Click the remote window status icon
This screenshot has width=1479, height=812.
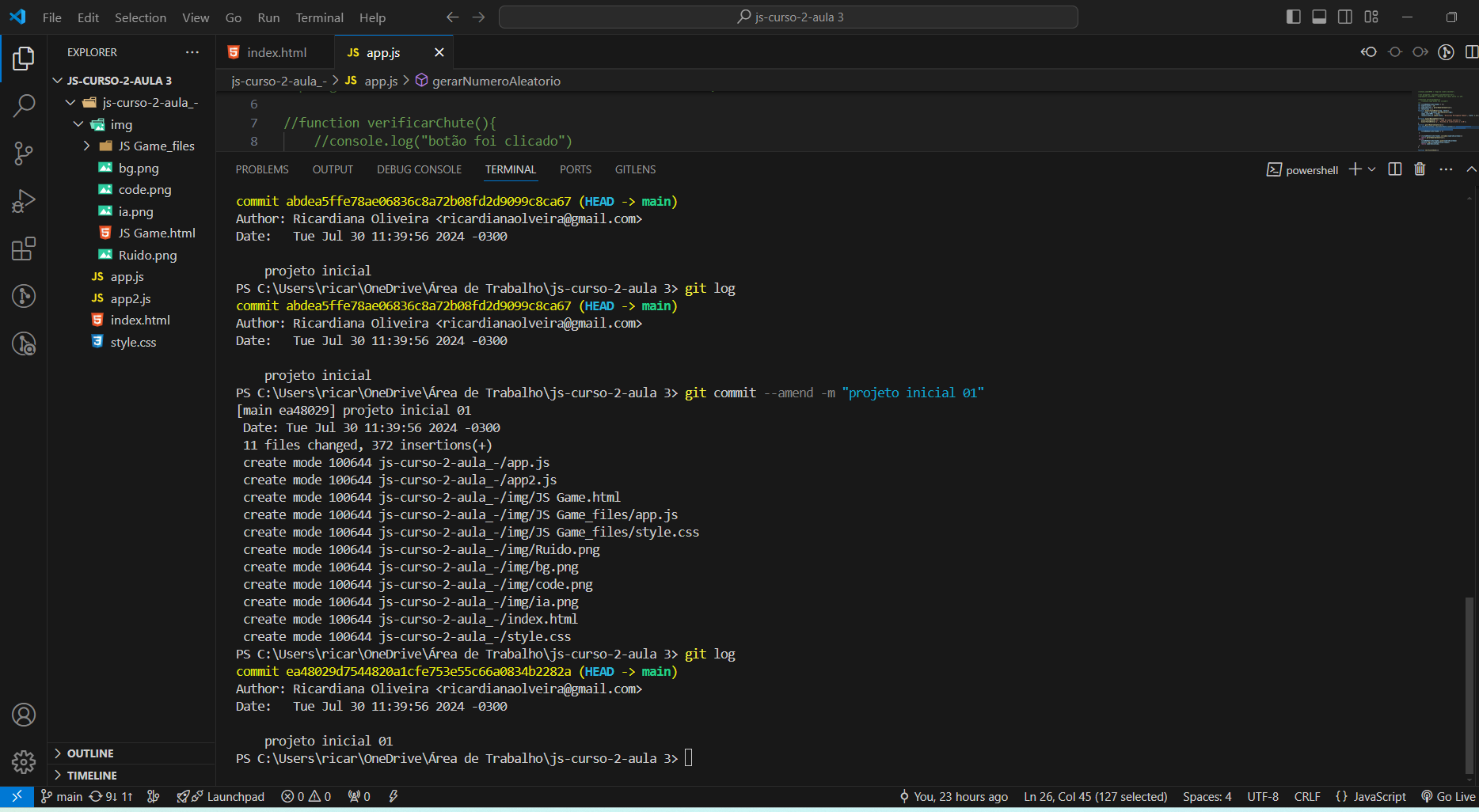[17, 796]
